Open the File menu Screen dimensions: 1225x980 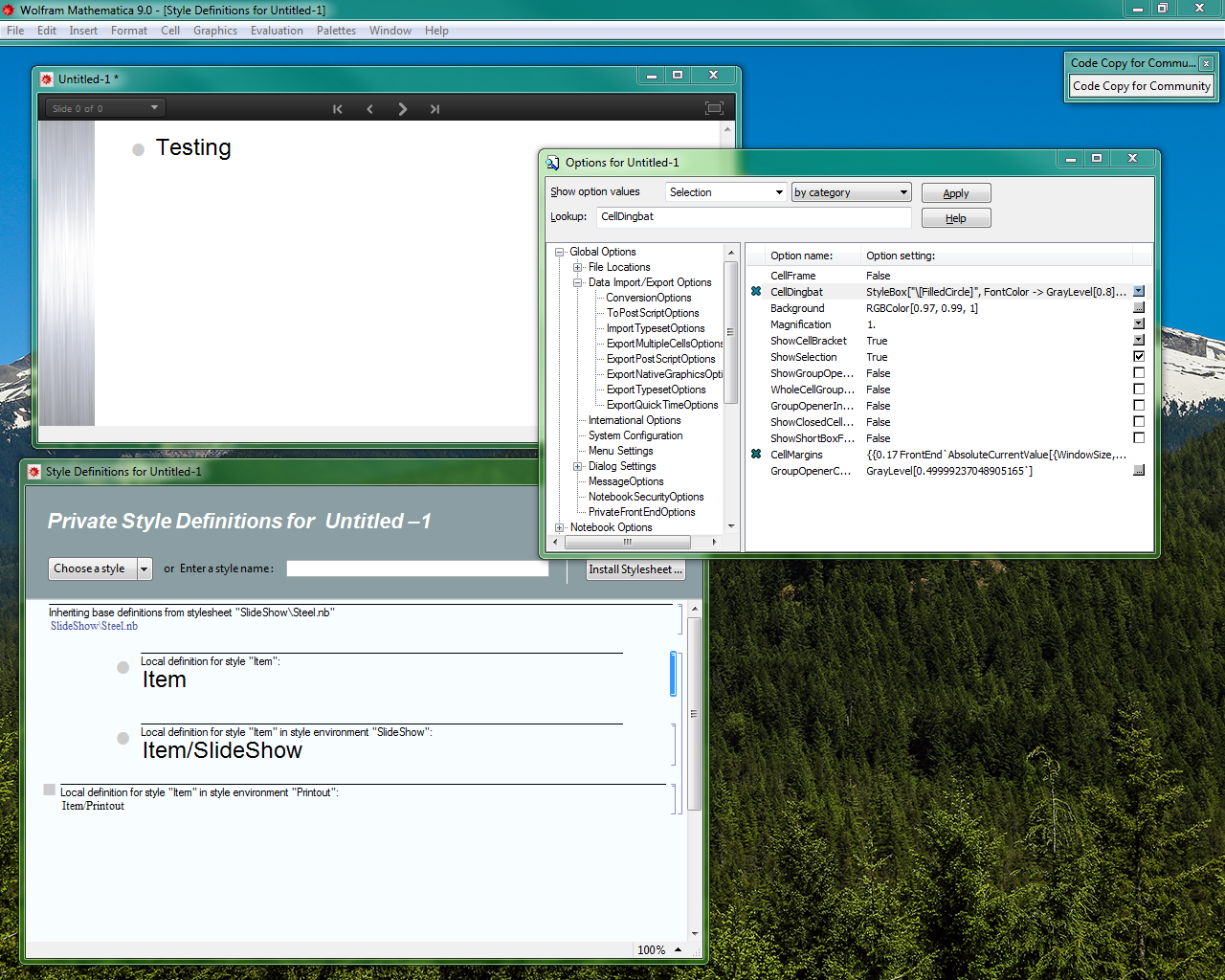15,31
